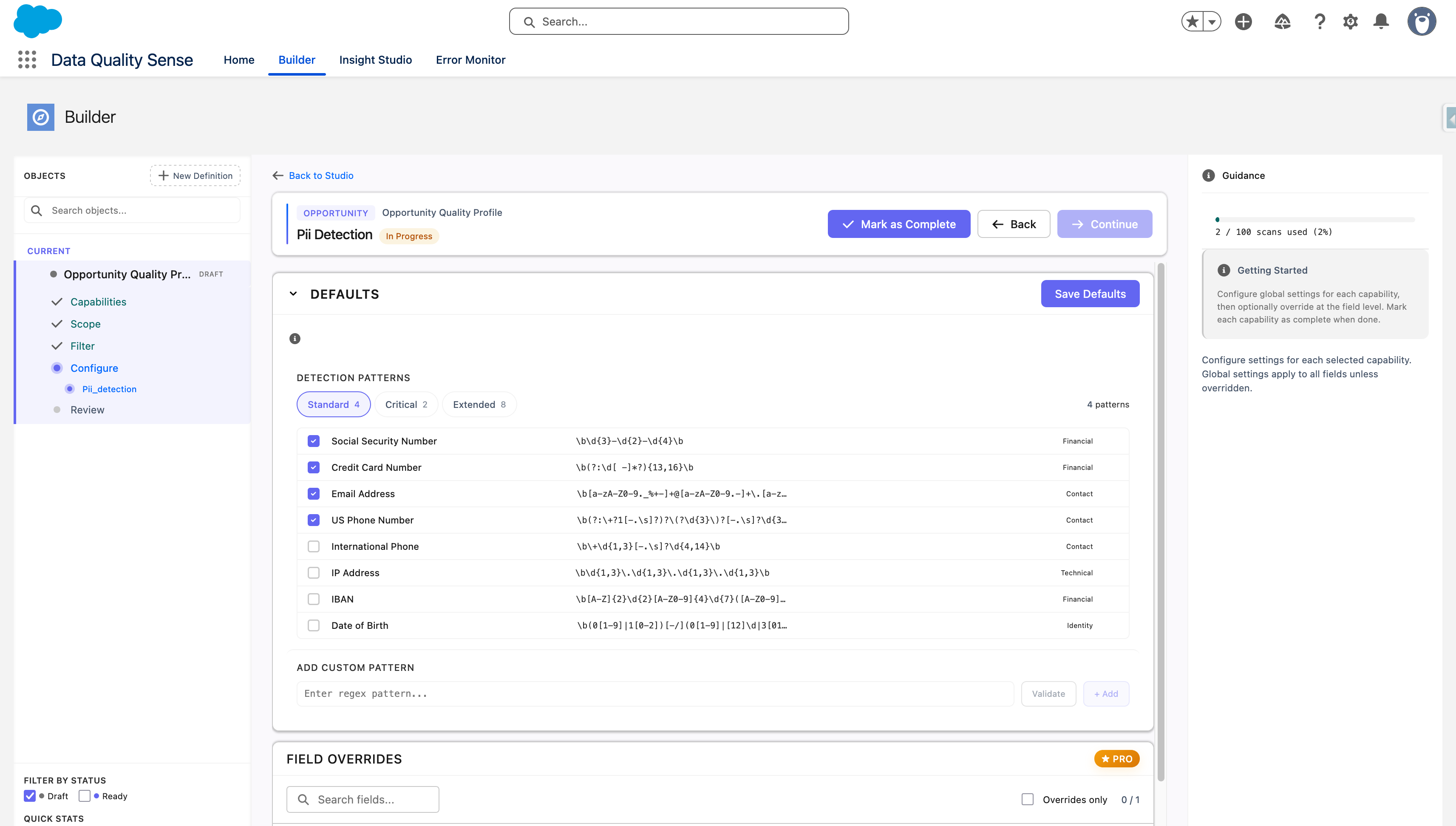Click Save Defaults button
The height and width of the screenshot is (826, 1456).
(x=1090, y=294)
